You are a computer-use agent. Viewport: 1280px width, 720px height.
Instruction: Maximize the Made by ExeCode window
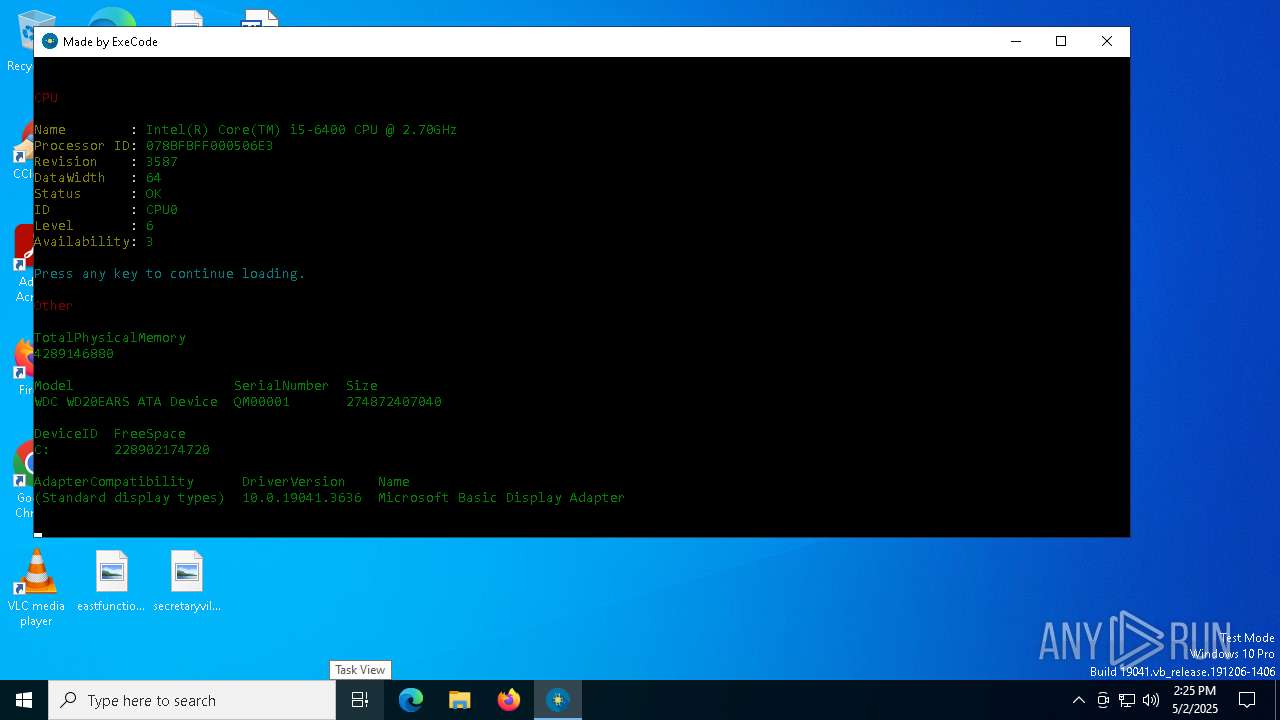[x=1061, y=41]
